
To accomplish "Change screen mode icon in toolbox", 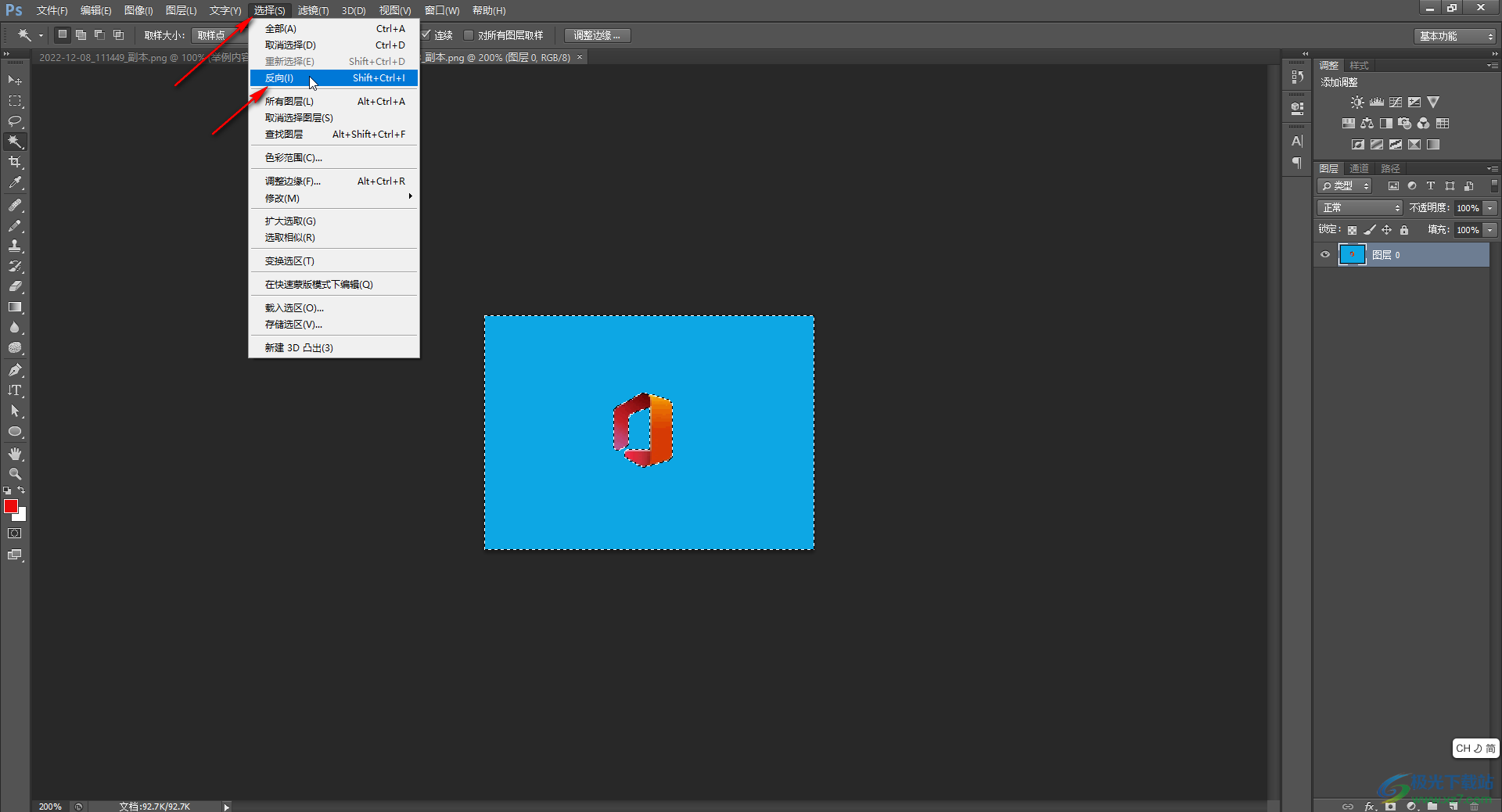I will 15,555.
